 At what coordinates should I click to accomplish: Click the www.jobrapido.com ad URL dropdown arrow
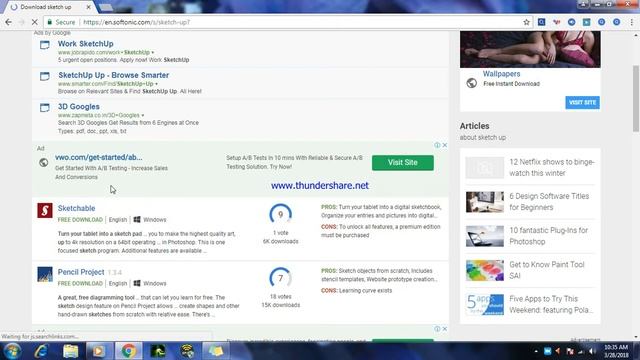tap(153, 53)
